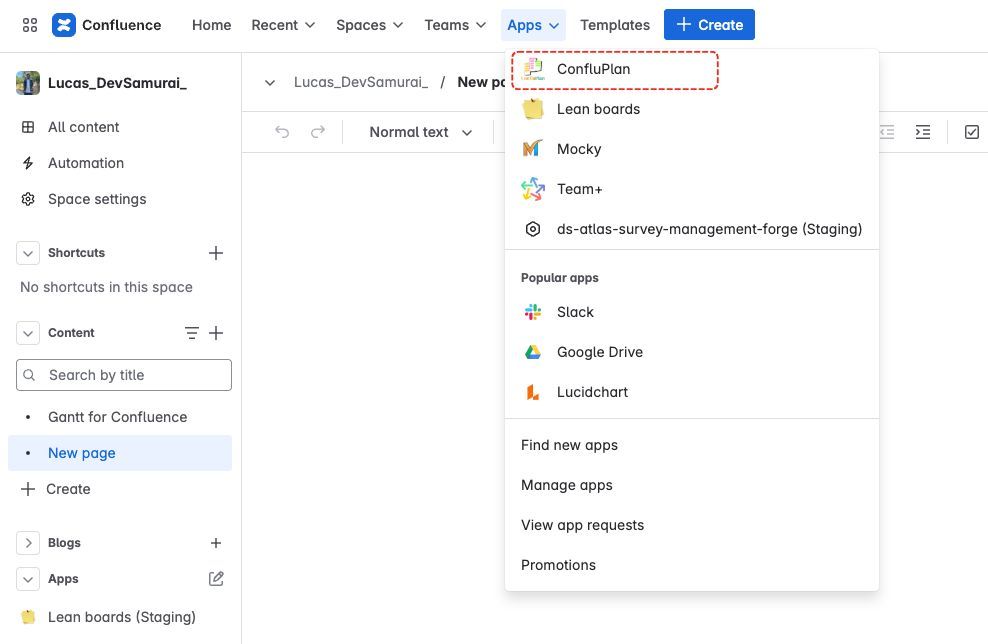Viewport: 988px width, 644px height.
Task: Expand the Blogs section
Action: point(28,543)
